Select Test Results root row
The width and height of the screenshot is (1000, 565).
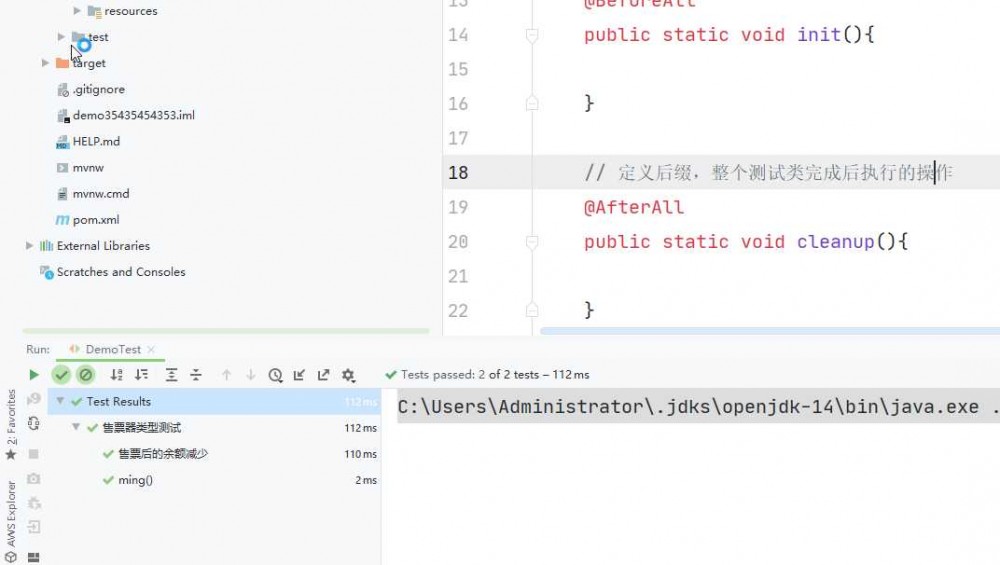pyautogui.click(x=214, y=402)
